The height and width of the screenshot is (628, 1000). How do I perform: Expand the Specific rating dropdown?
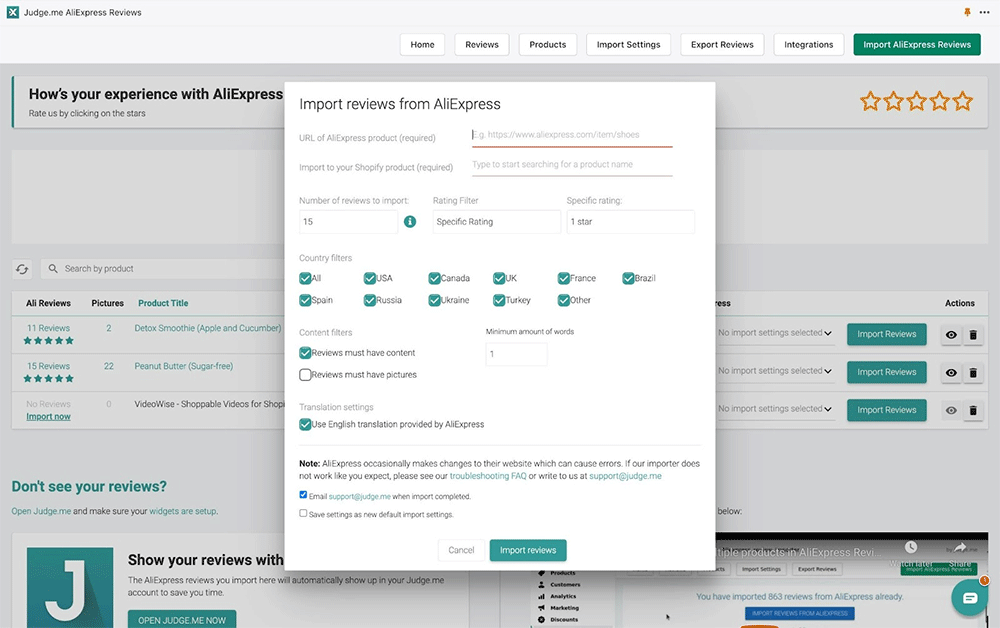[x=630, y=222]
